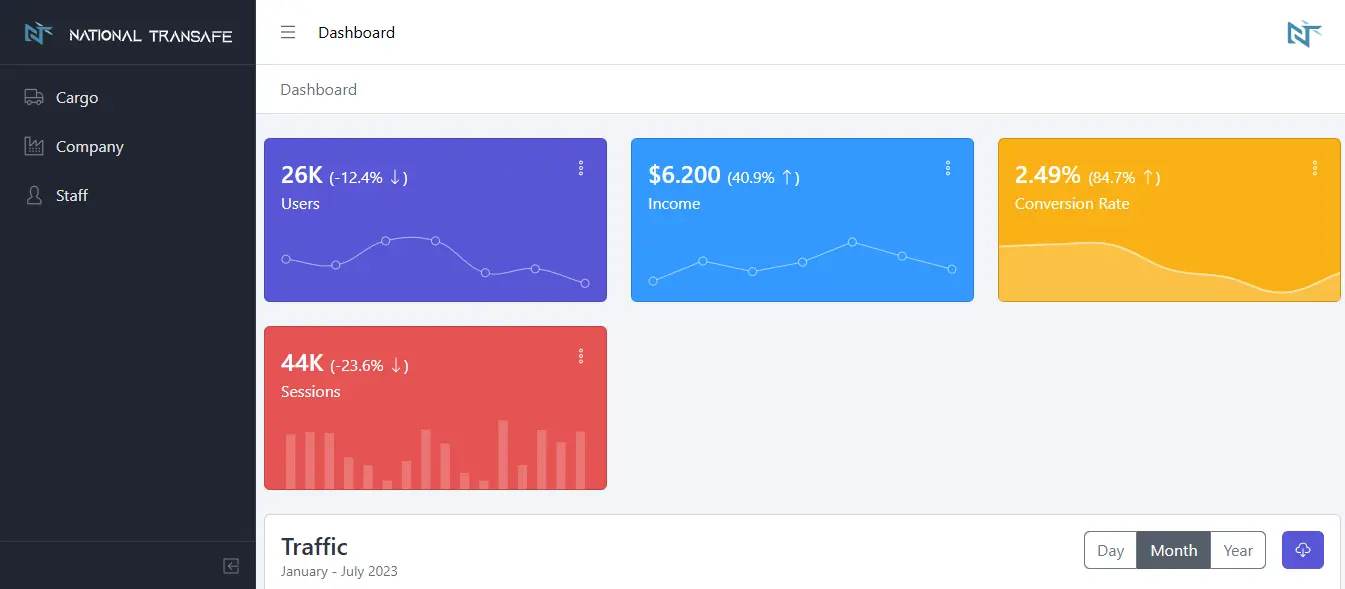Open the Users card options menu

[581, 168]
